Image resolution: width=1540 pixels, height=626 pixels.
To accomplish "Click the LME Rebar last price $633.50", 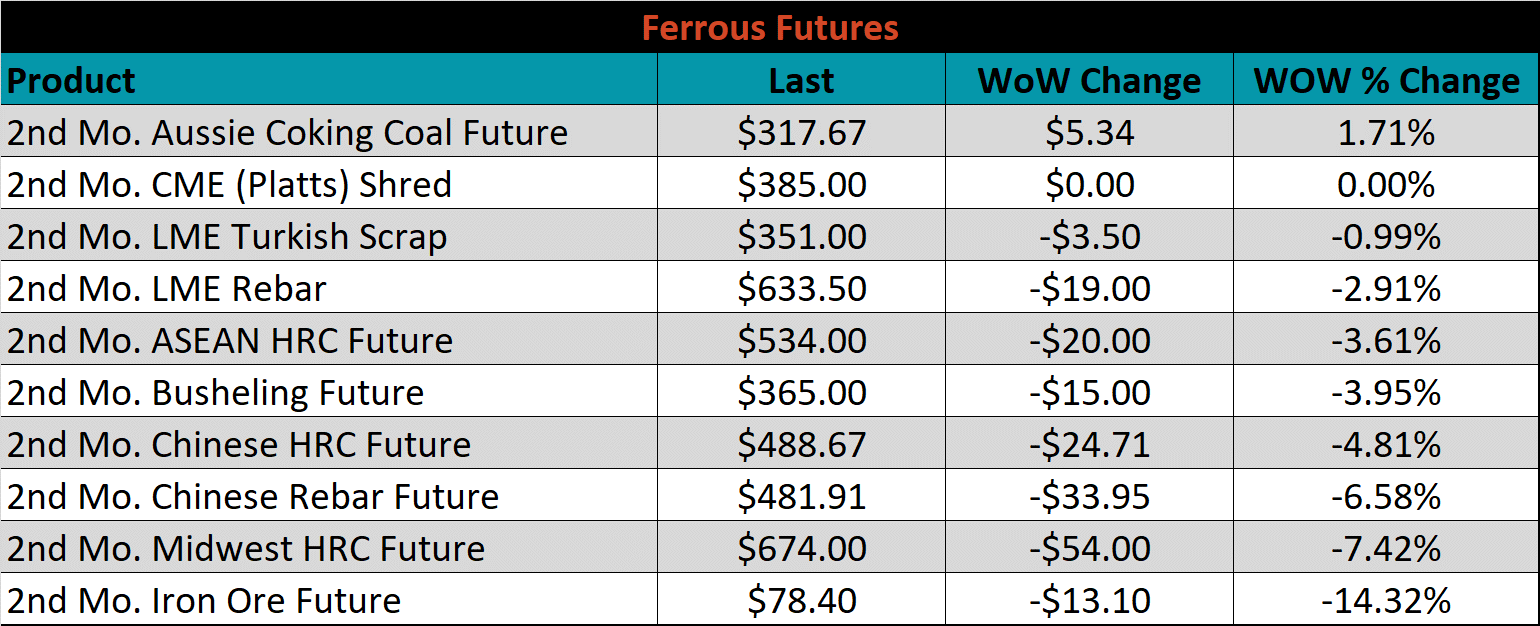I will tap(801, 288).
